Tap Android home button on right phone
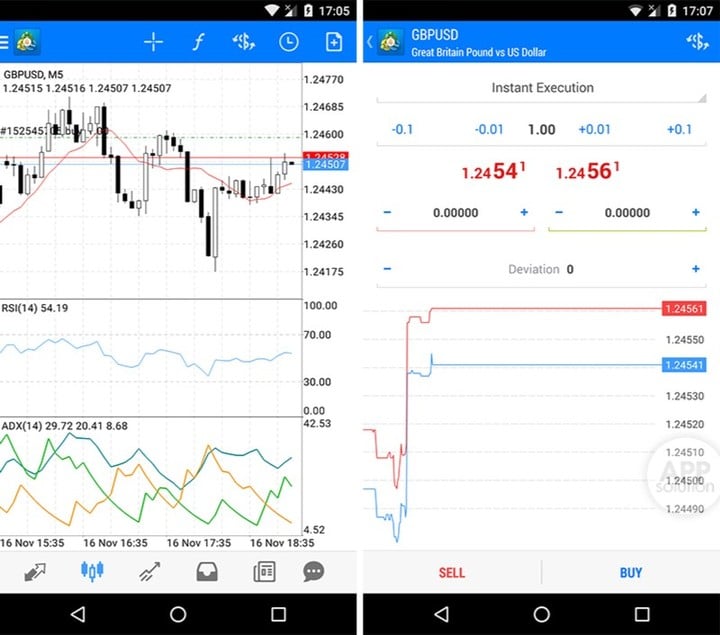The height and width of the screenshot is (635, 720). 541,614
